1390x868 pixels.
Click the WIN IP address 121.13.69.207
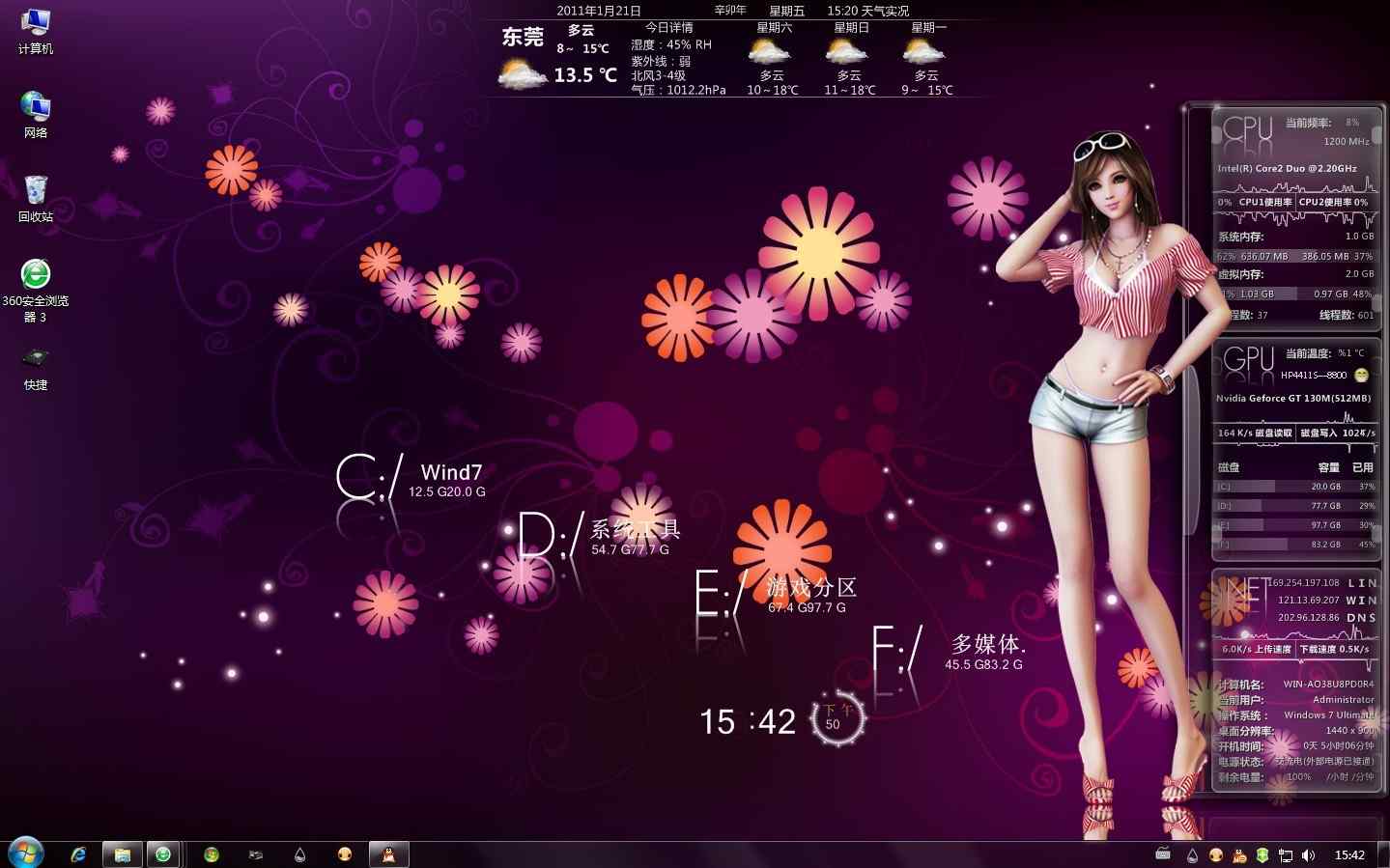tap(1309, 600)
